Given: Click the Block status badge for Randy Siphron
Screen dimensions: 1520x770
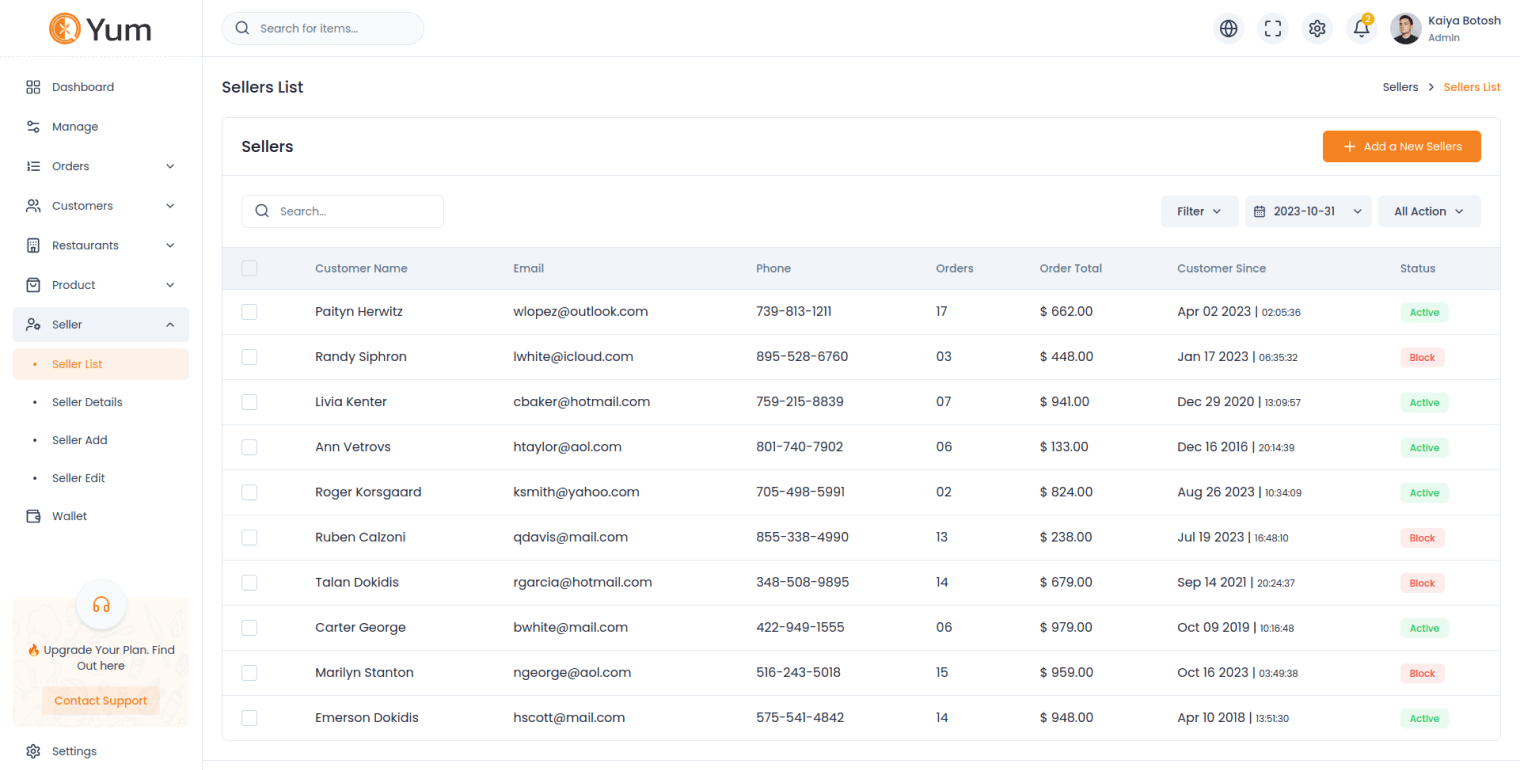Looking at the screenshot, I should coord(1422,357).
